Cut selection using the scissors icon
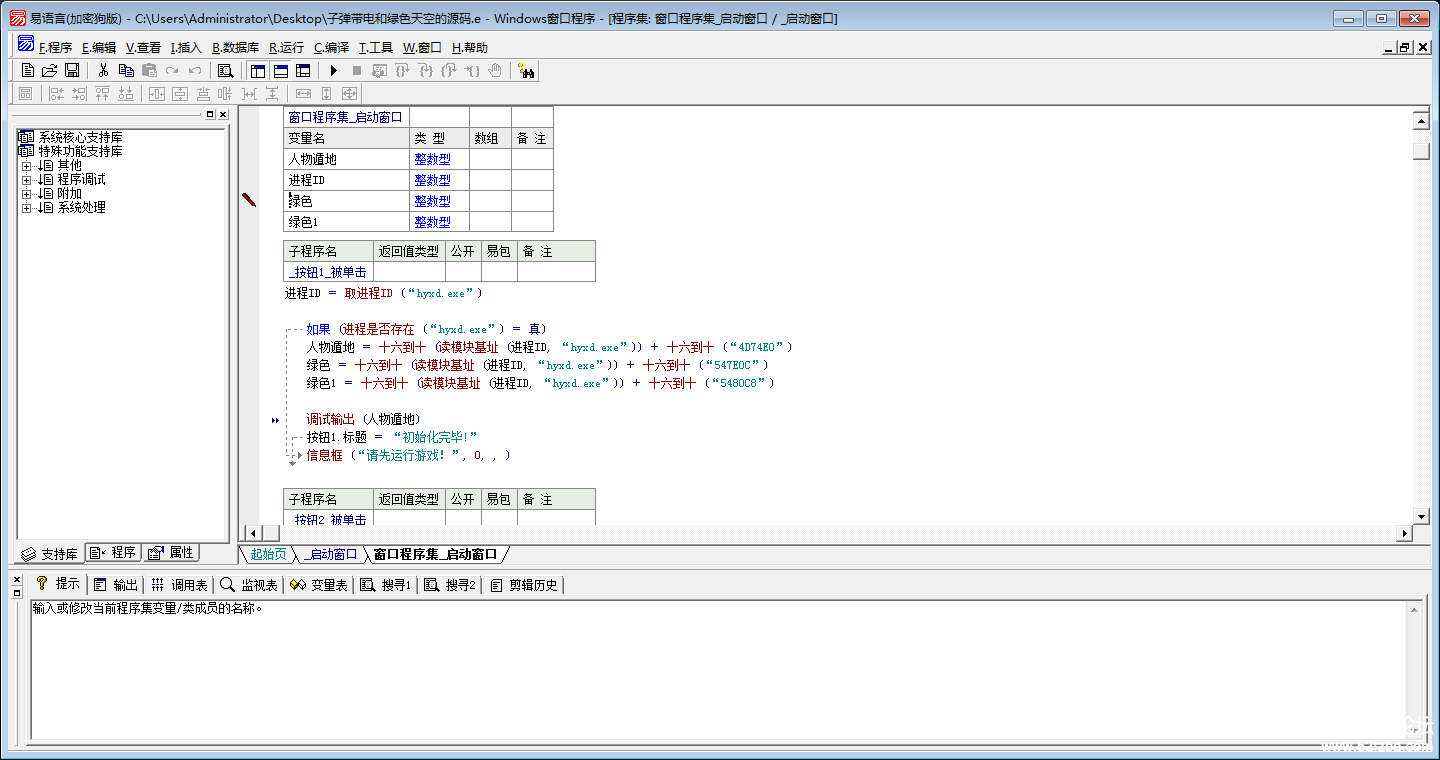Image resolution: width=1440 pixels, height=760 pixels. click(x=103, y=70)
